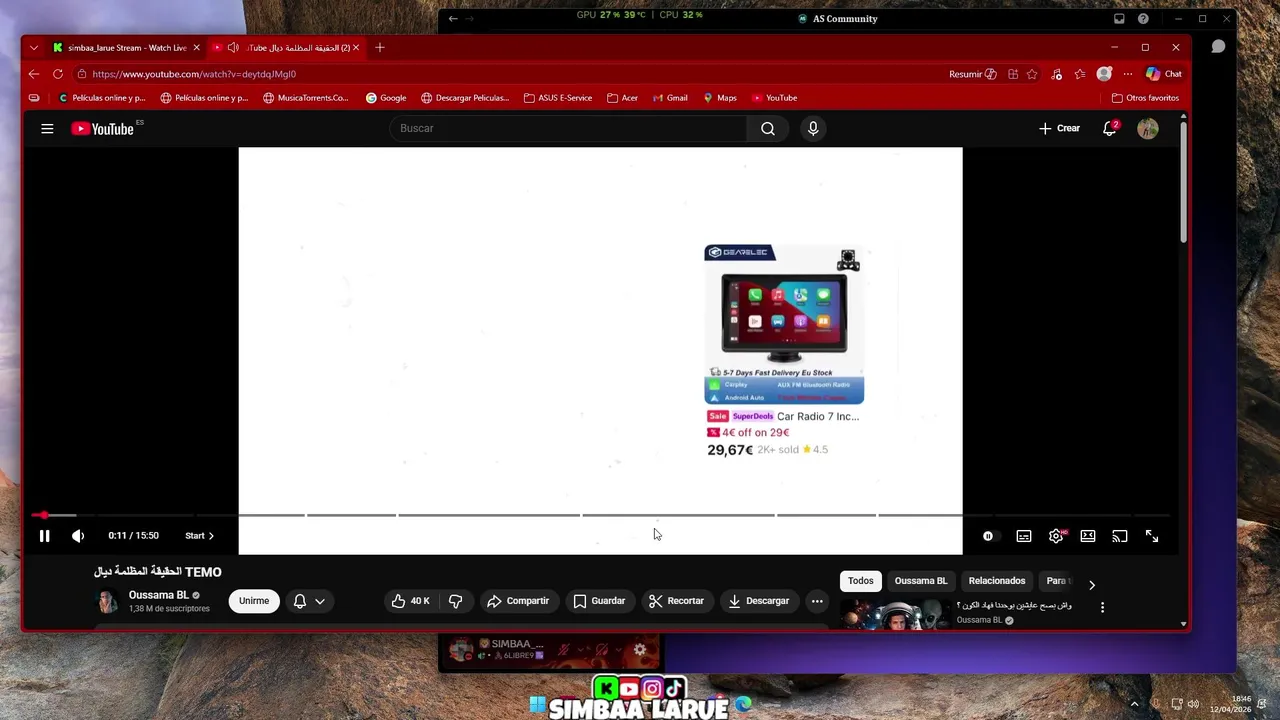
Task: Open options for the suggested alien video
Action: coord(1102,607)
